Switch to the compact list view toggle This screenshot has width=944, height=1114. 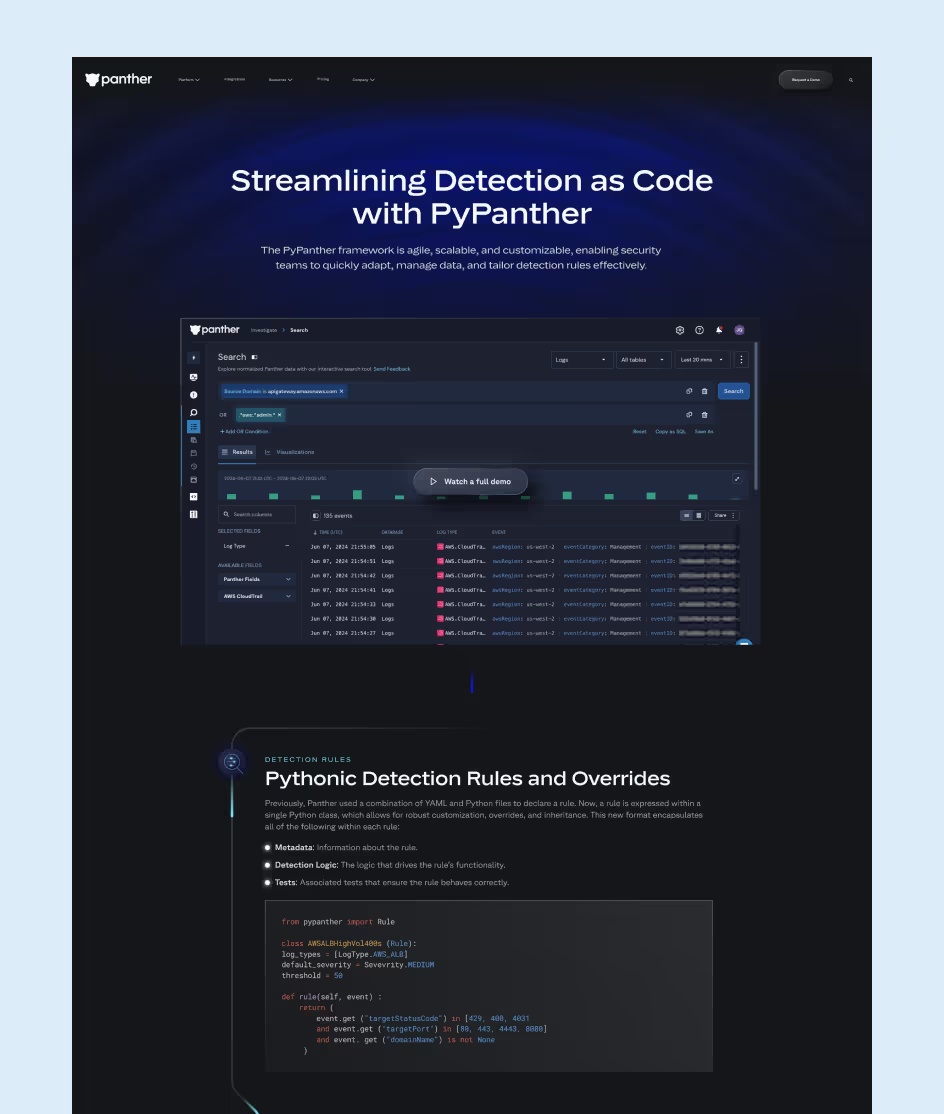[686, 516]
